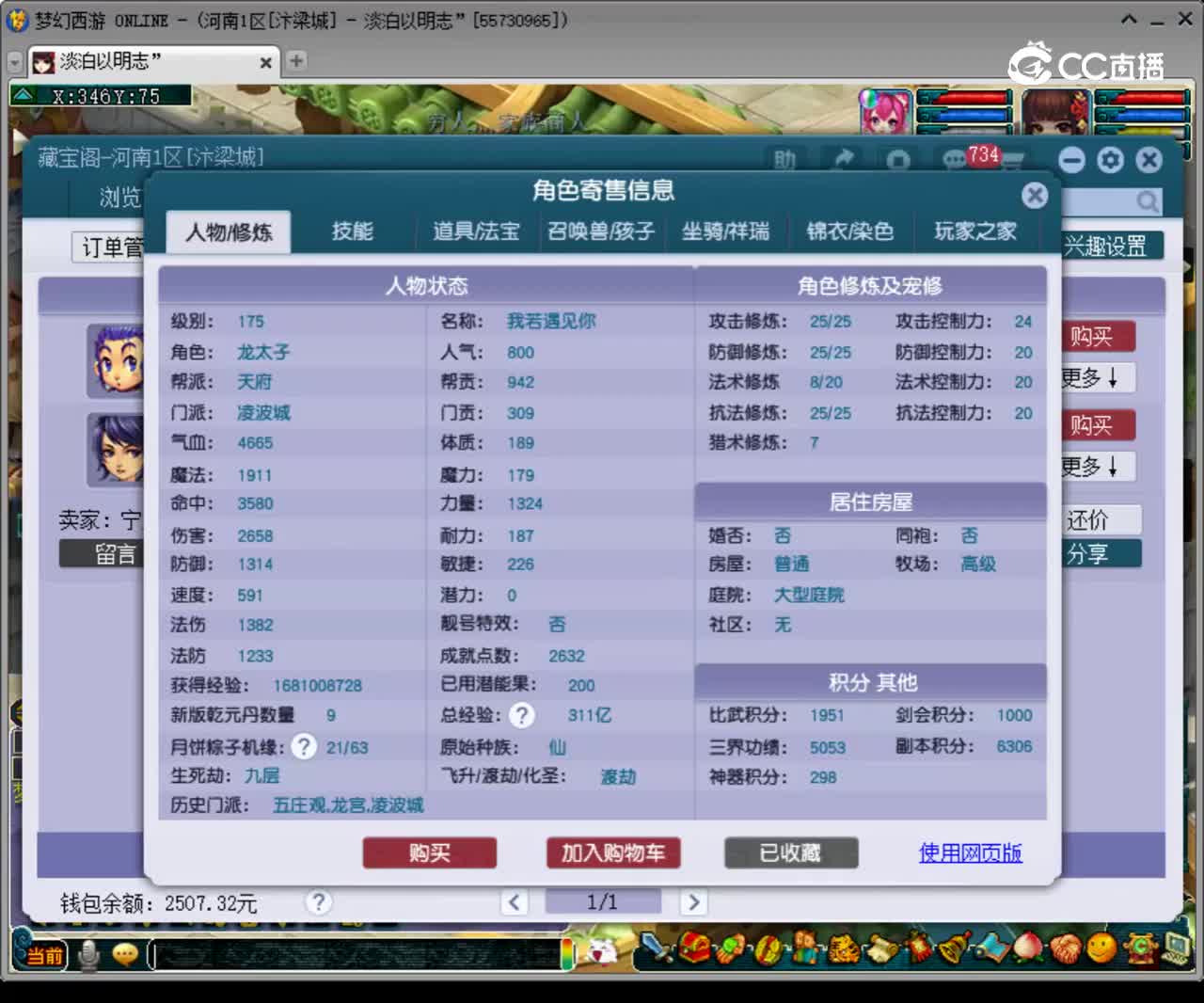Click the 历史门派 value 五庄观,龙宫,凌波城

click(348, 805)
